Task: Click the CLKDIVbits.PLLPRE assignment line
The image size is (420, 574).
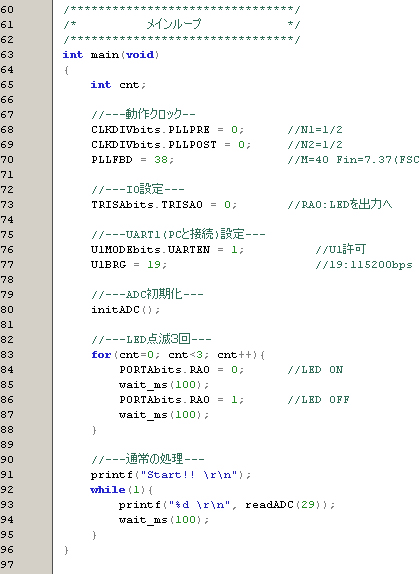Action: coord(167,130)
